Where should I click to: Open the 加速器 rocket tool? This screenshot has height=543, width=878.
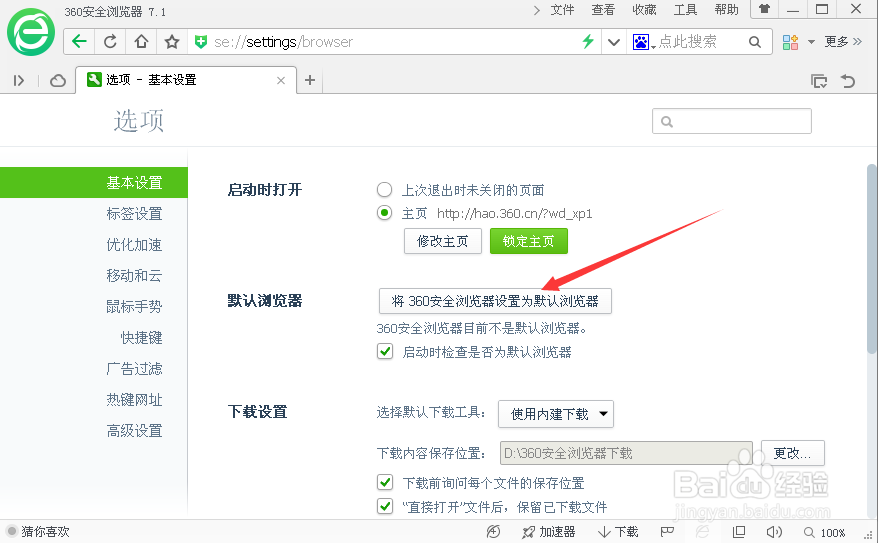(548, 532)
